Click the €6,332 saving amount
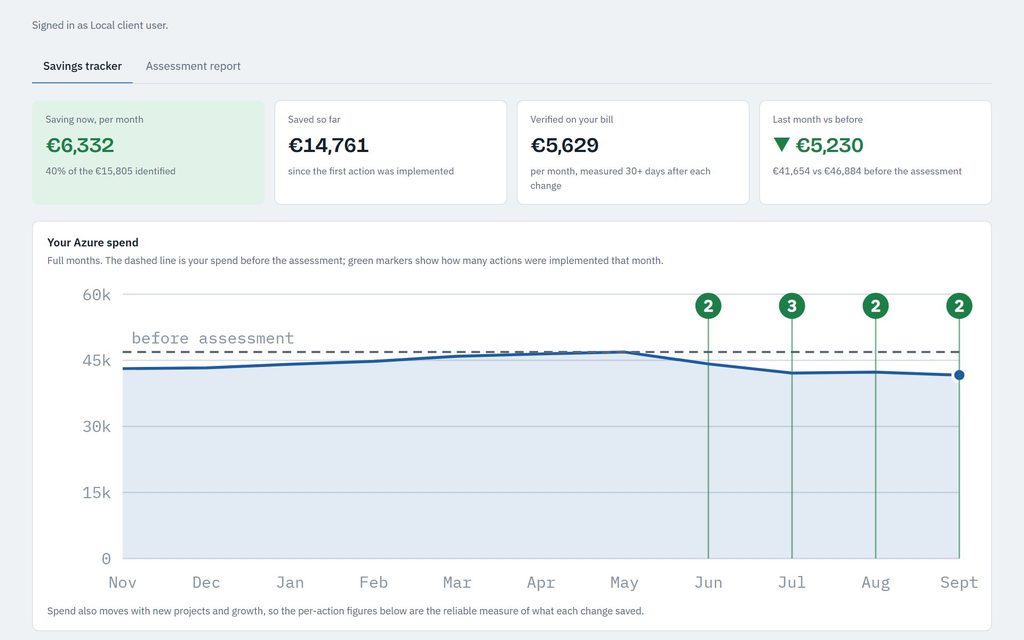This screenshot has height=640, width=1024. pos(80,145)
